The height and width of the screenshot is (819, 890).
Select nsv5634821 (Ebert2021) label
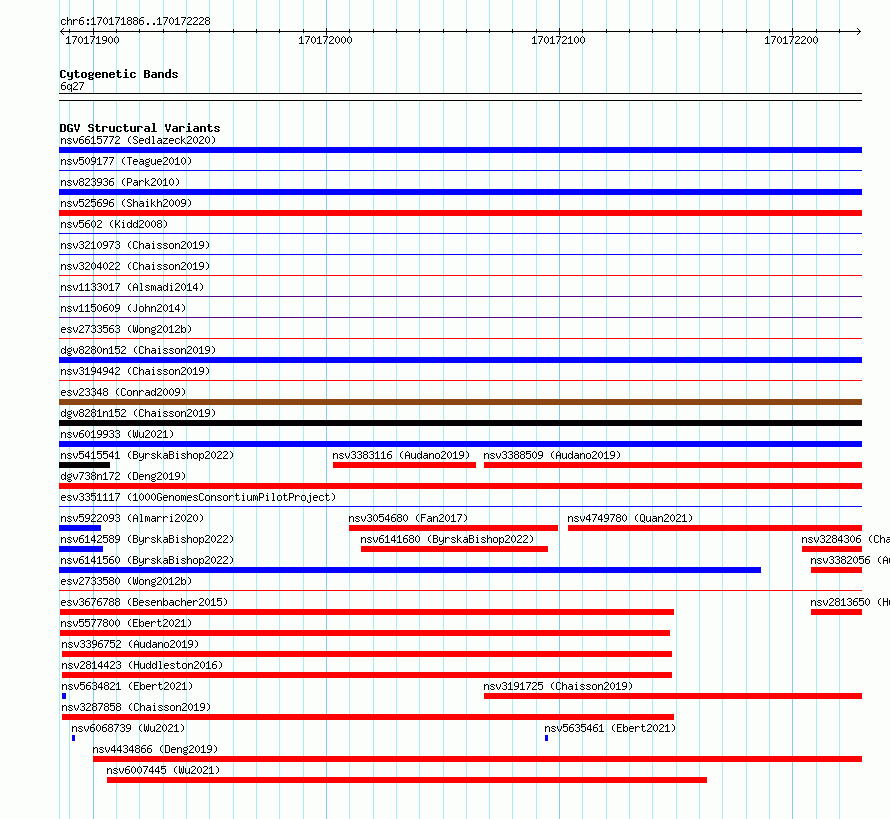pos(127,686)
